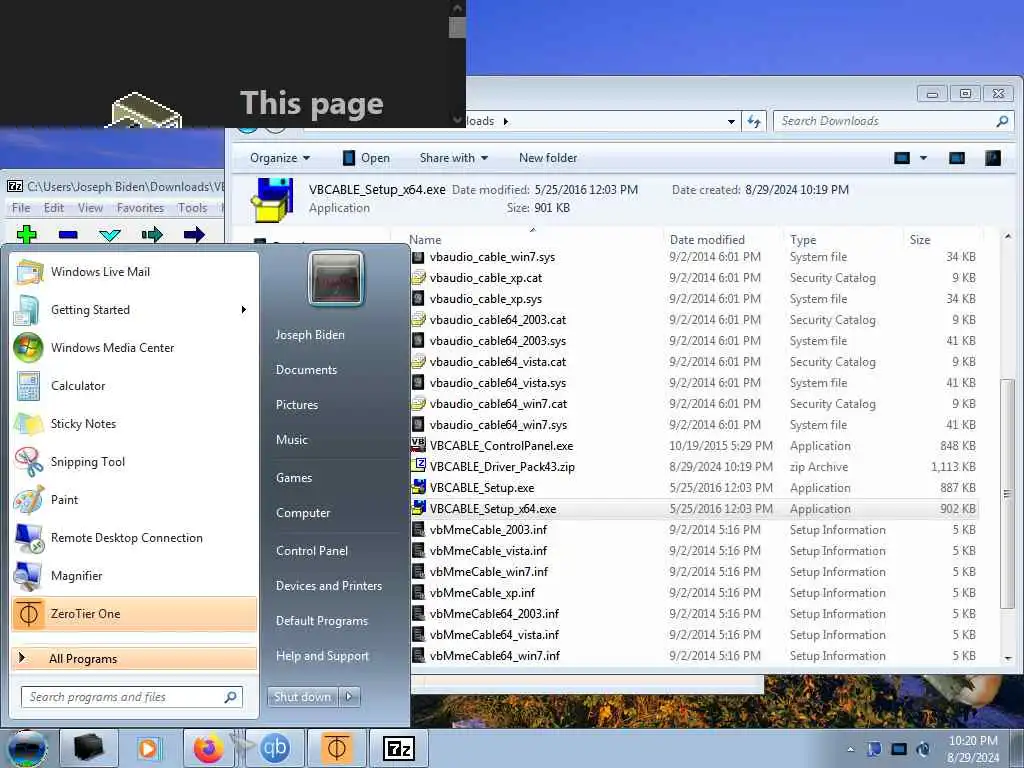1024x768 pixels.
Task: Switch to 7-Zip via taskbar icon
Action: (398, 748)
